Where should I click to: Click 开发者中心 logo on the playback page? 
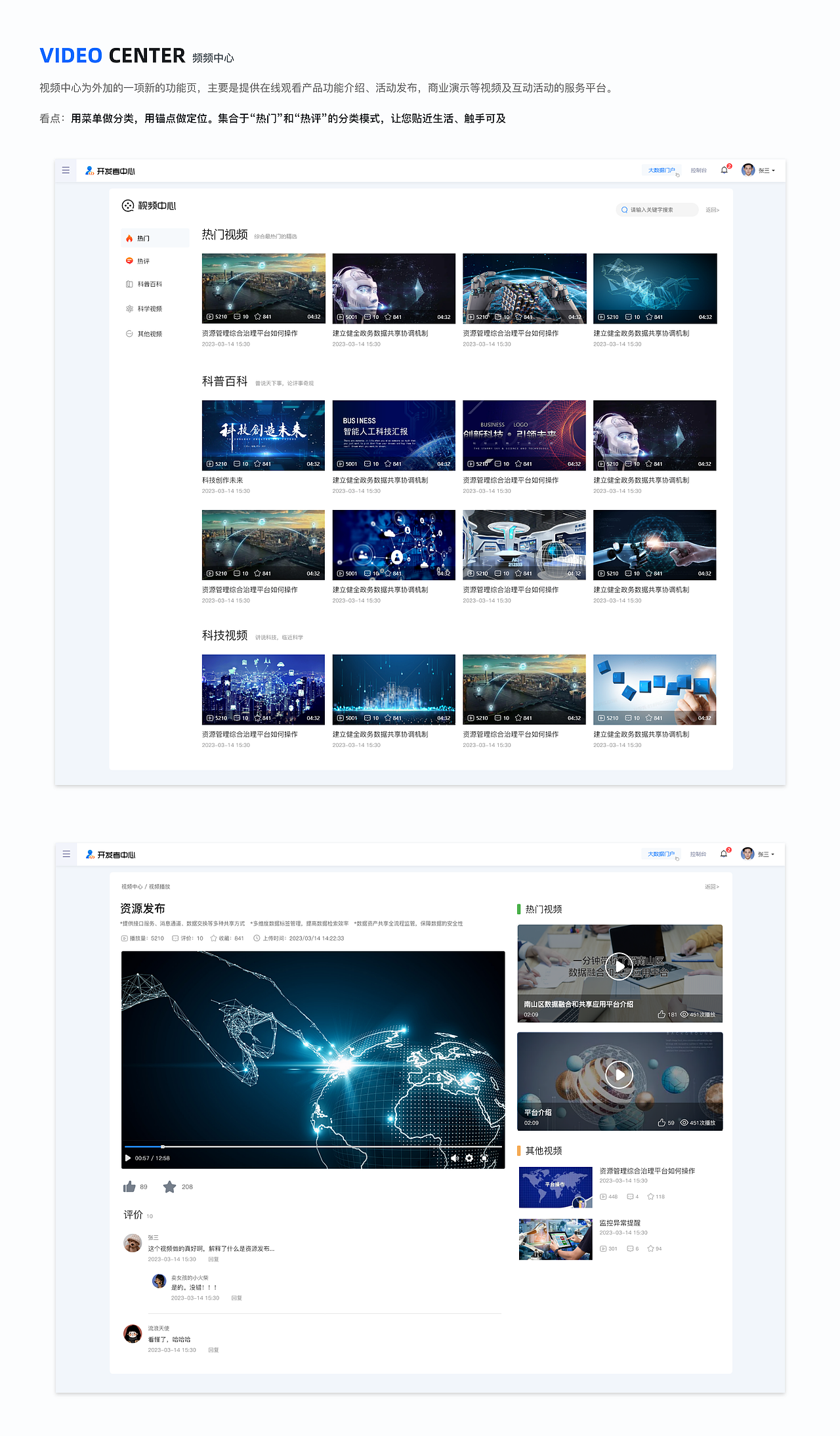(x=111, y=855)
